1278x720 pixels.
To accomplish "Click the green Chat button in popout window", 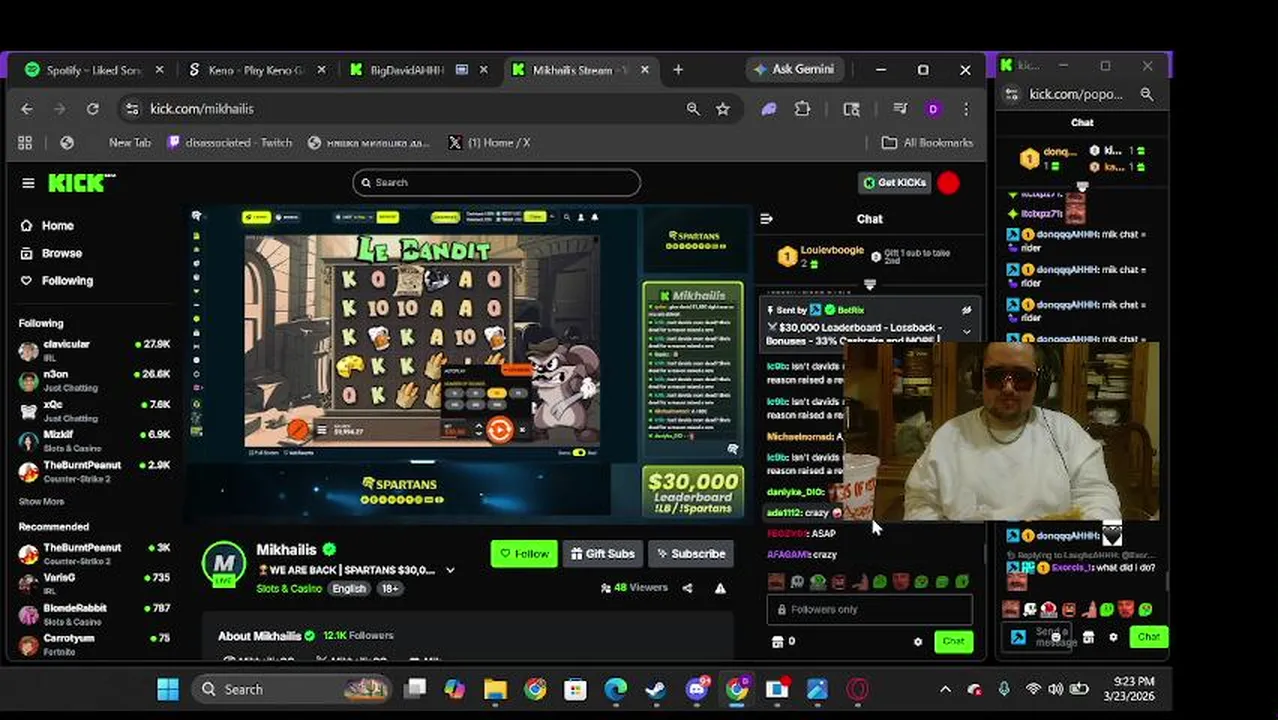I will 1148,637.
